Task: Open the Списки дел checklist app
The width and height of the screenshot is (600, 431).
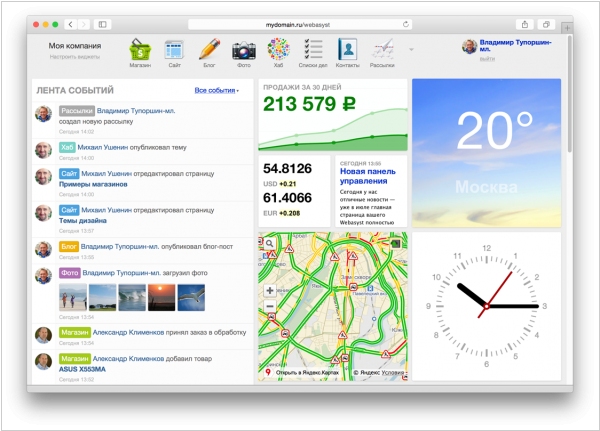Action: point(313,50)
